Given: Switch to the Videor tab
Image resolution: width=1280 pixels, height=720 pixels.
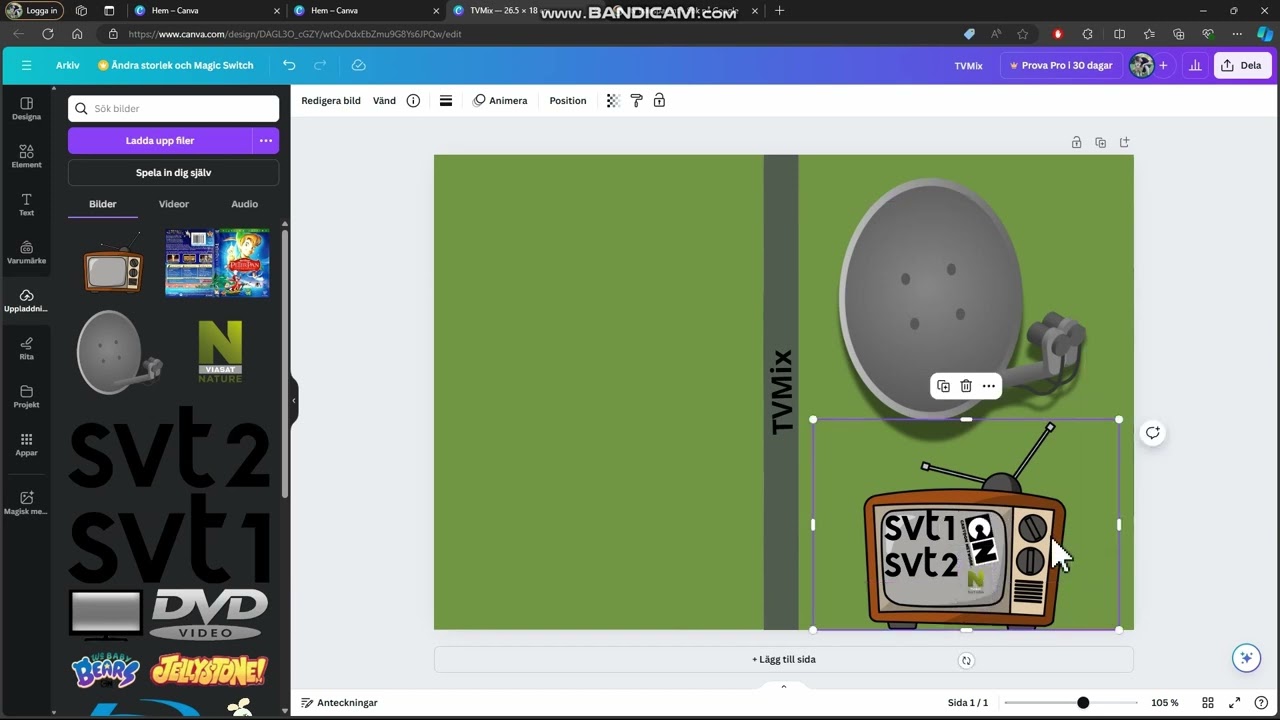Looking at the screenshot, I should coord(174,204).
